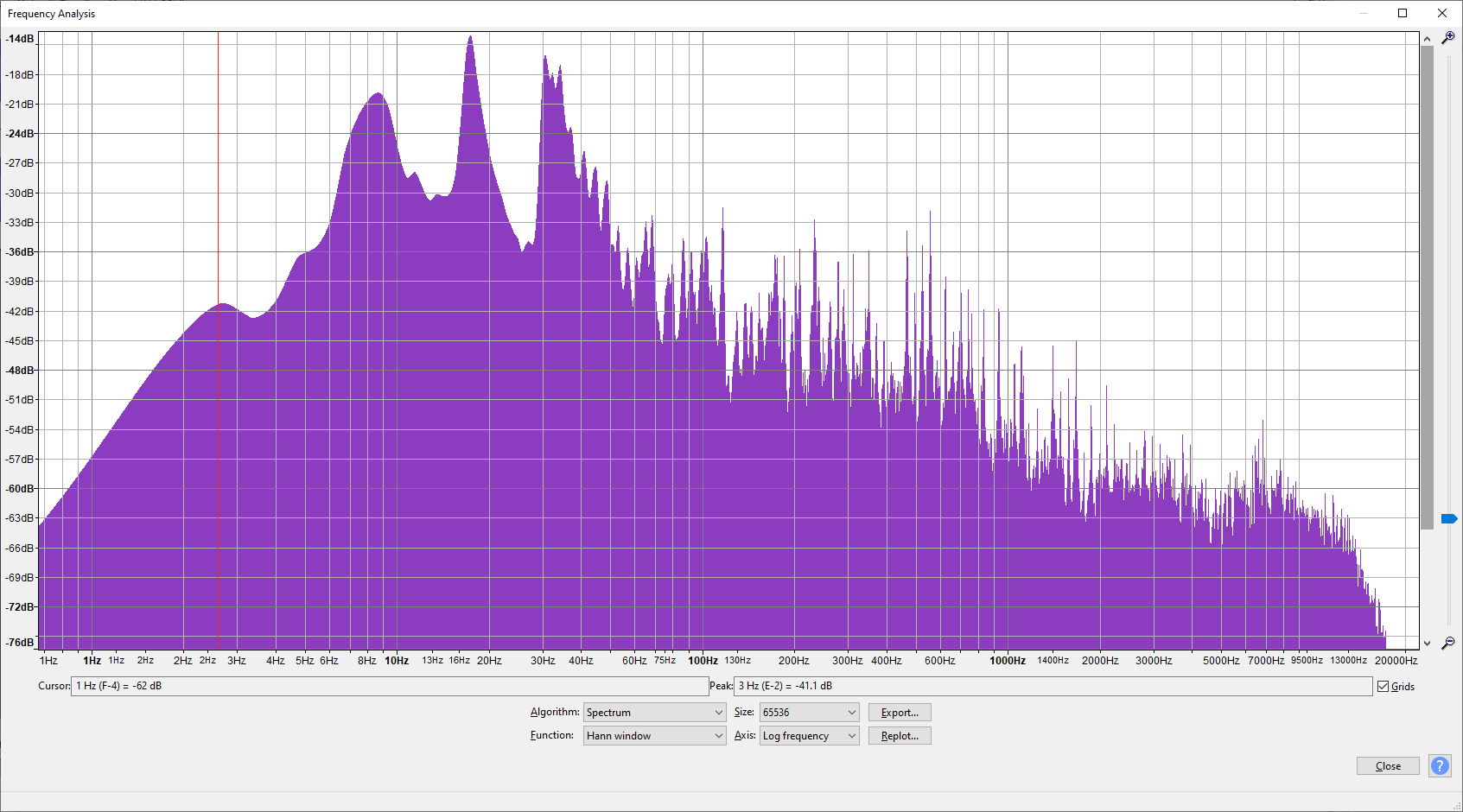
Task: Click the scrollbar up arrow
Action: pyautogui.click(x=1427, y=39)
